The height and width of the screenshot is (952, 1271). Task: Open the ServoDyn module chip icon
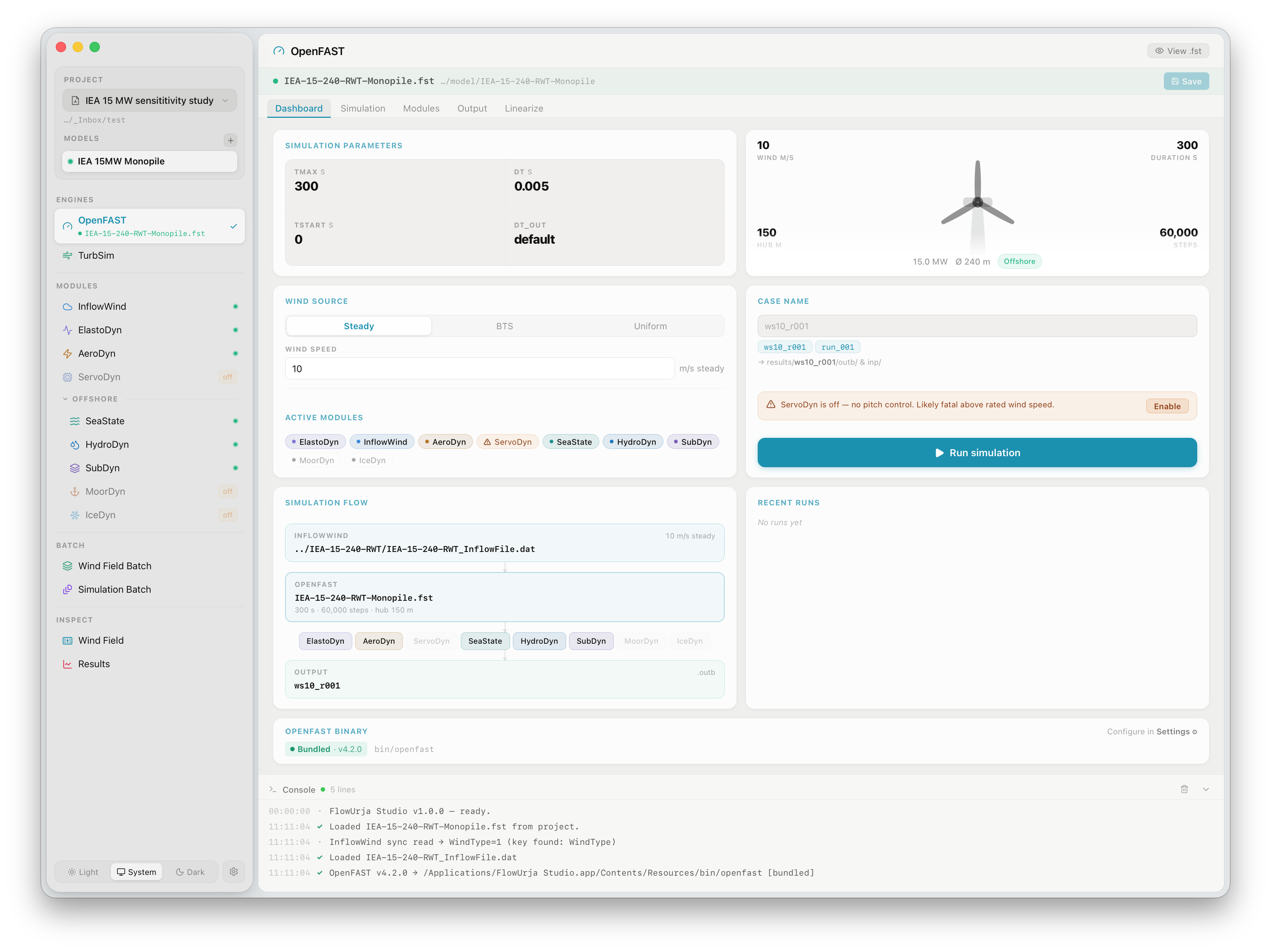coord(67,378)
